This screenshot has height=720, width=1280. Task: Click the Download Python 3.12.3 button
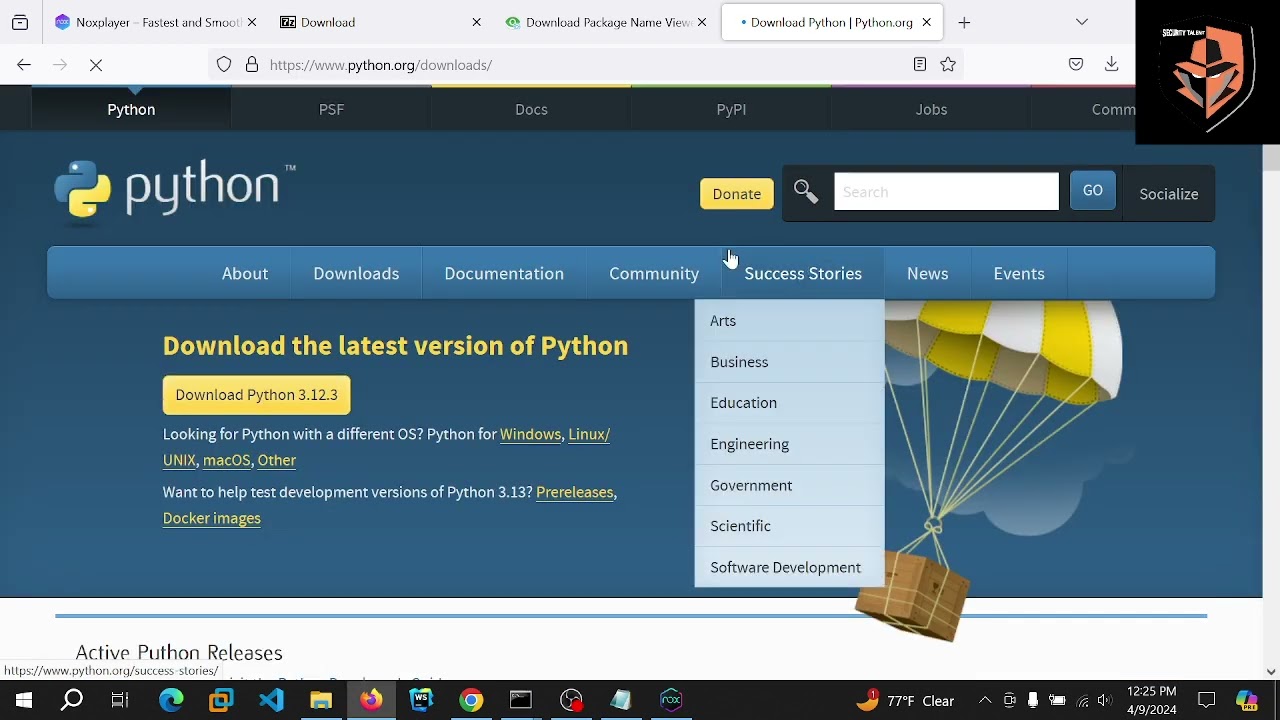coord(257,395)
